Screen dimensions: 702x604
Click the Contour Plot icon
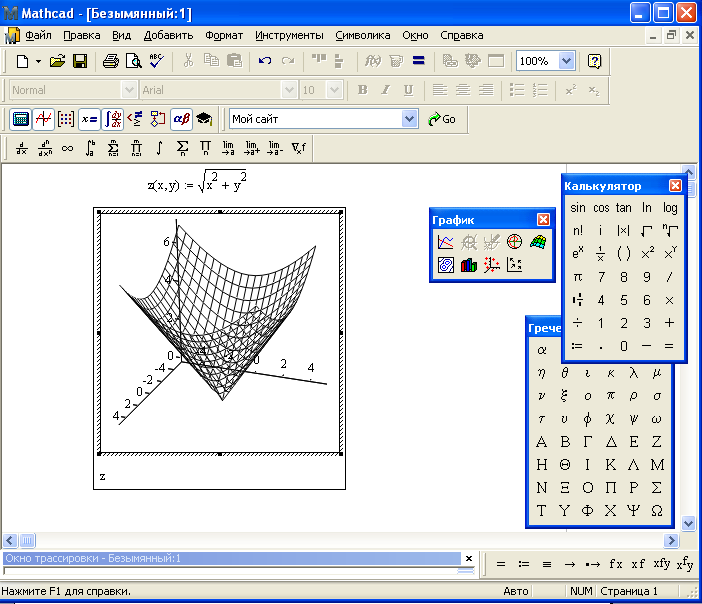[446, 265]
